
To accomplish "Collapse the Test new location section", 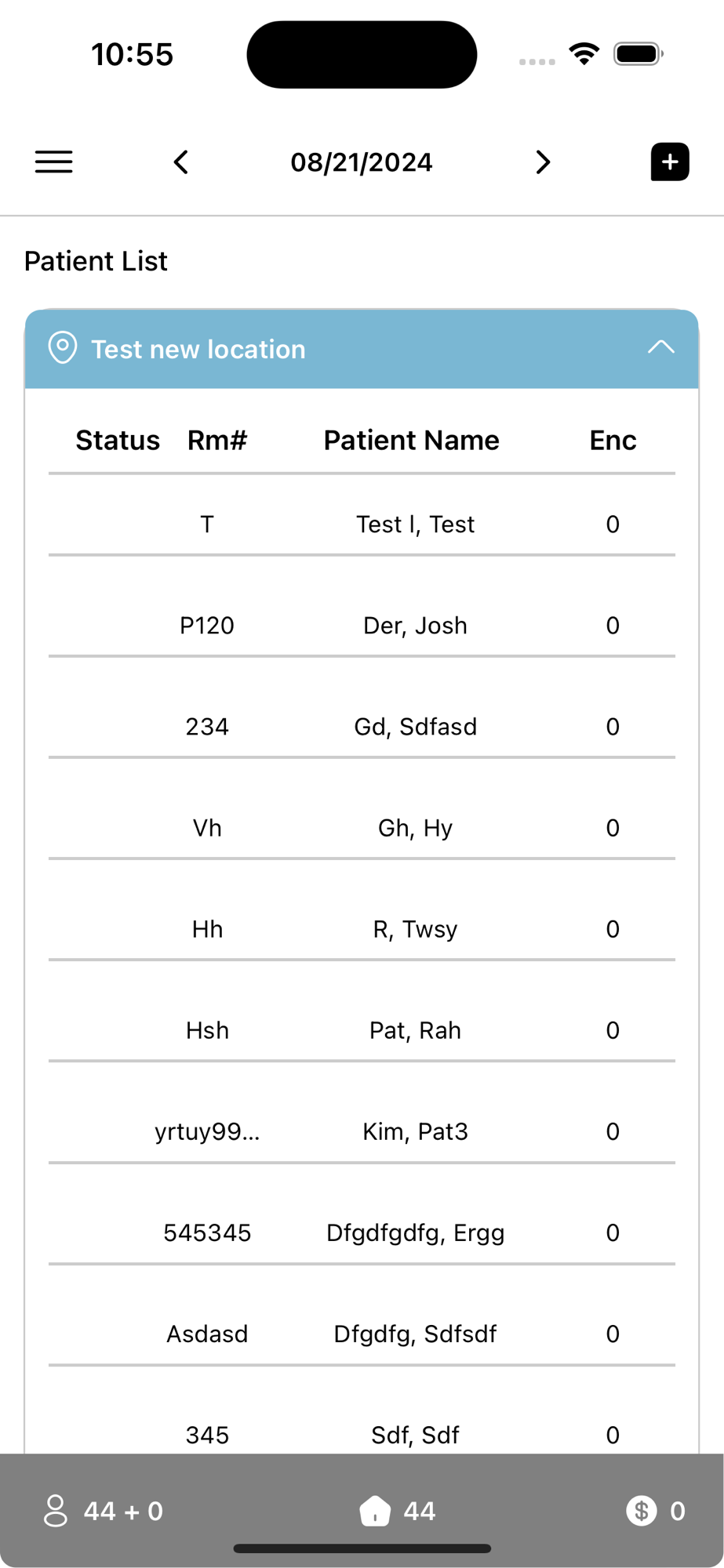I will point(660,347).
